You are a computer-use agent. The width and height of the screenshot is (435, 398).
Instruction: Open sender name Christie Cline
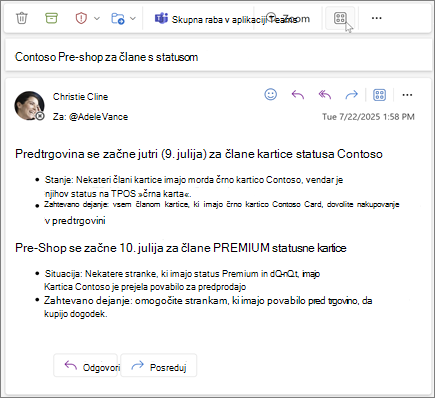[80, 97]
